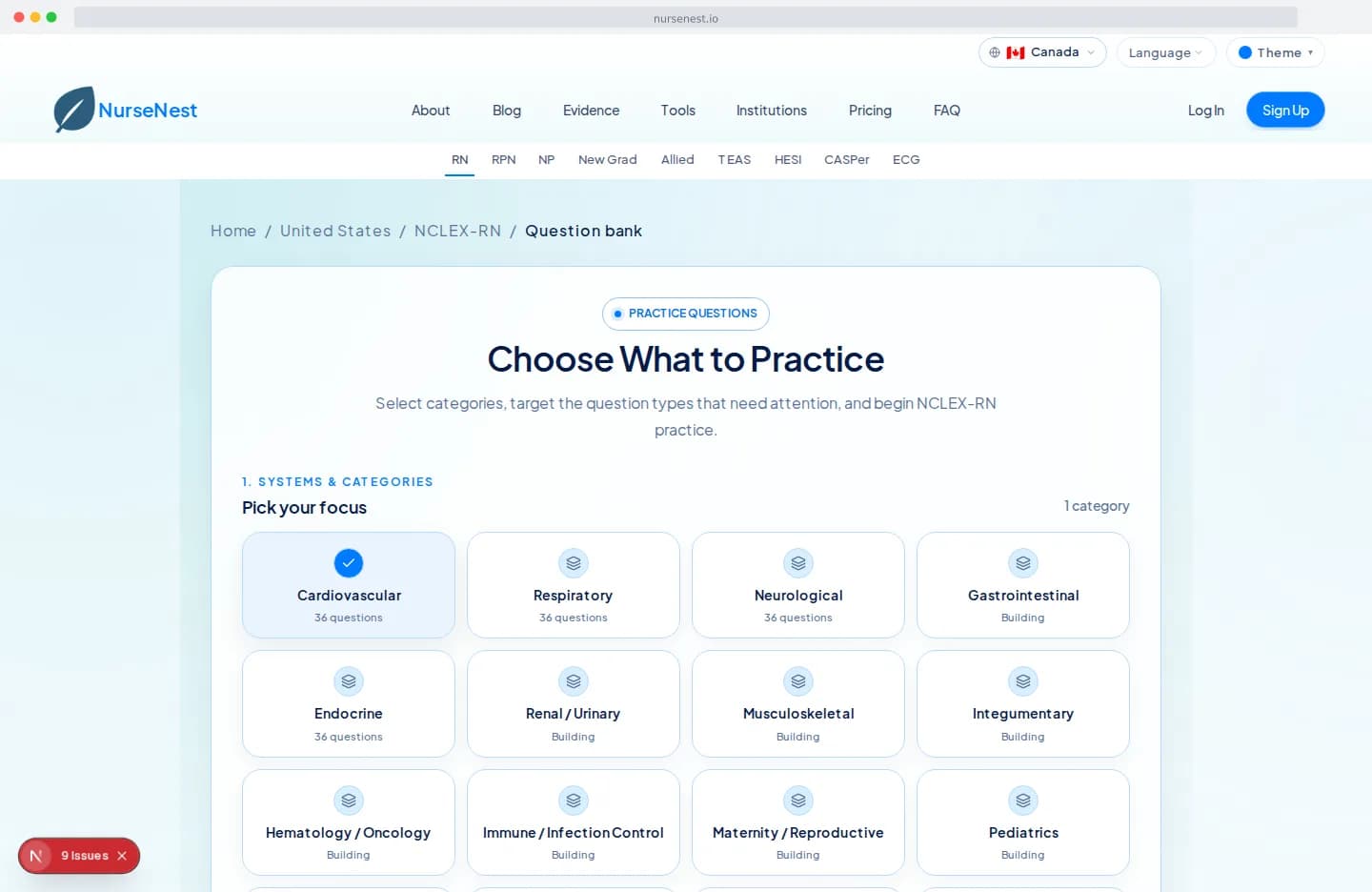Viewport: 1372px width, 892px height.
Task: Click the 'Question bank' breadcrumb text
Action: coord(583,231)
